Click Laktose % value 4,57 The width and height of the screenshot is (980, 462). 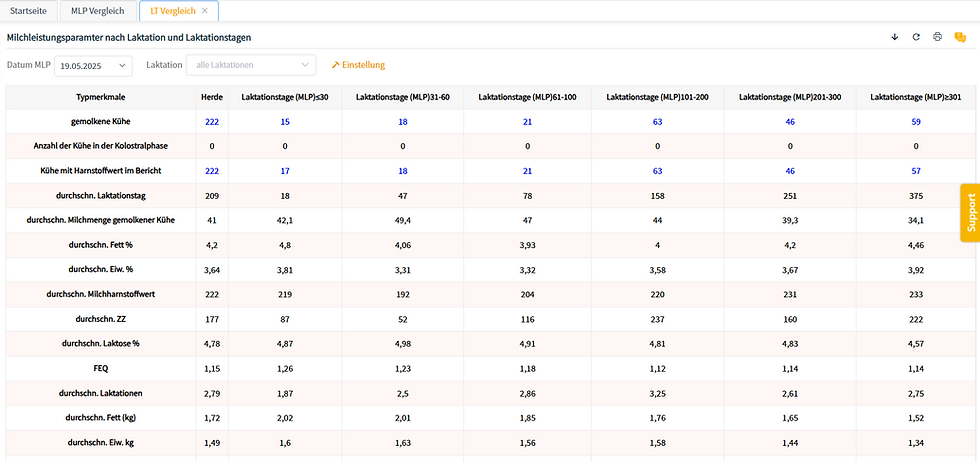tap(916, 343)
